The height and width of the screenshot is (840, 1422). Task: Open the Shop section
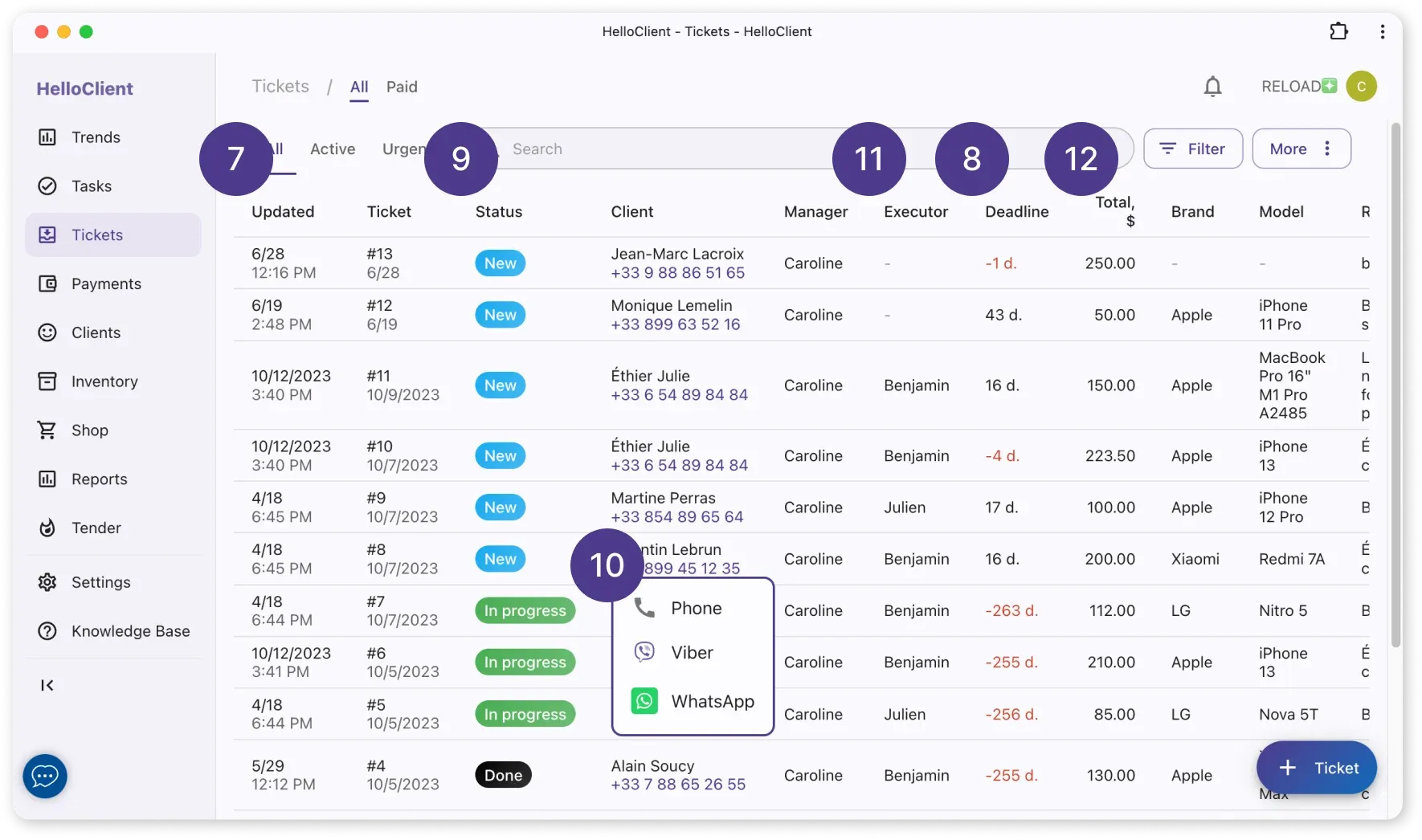point(88,430)
